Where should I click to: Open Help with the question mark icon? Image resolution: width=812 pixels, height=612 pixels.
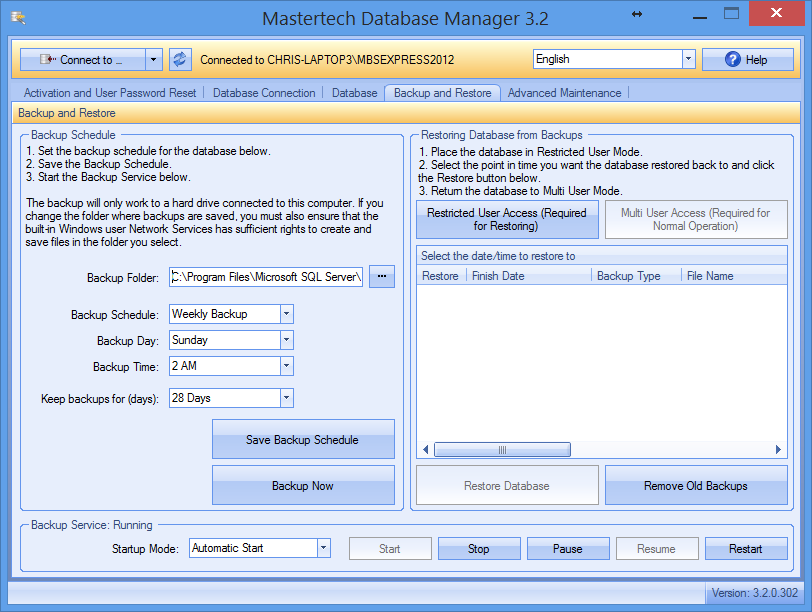[x=747, y=60]
